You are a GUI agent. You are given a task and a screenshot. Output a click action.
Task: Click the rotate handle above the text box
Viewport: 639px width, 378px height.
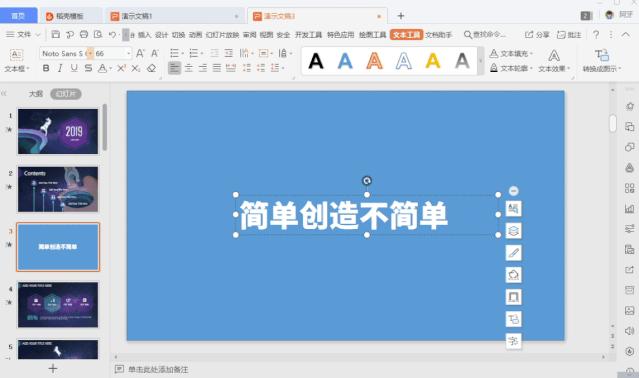(367, 180)
